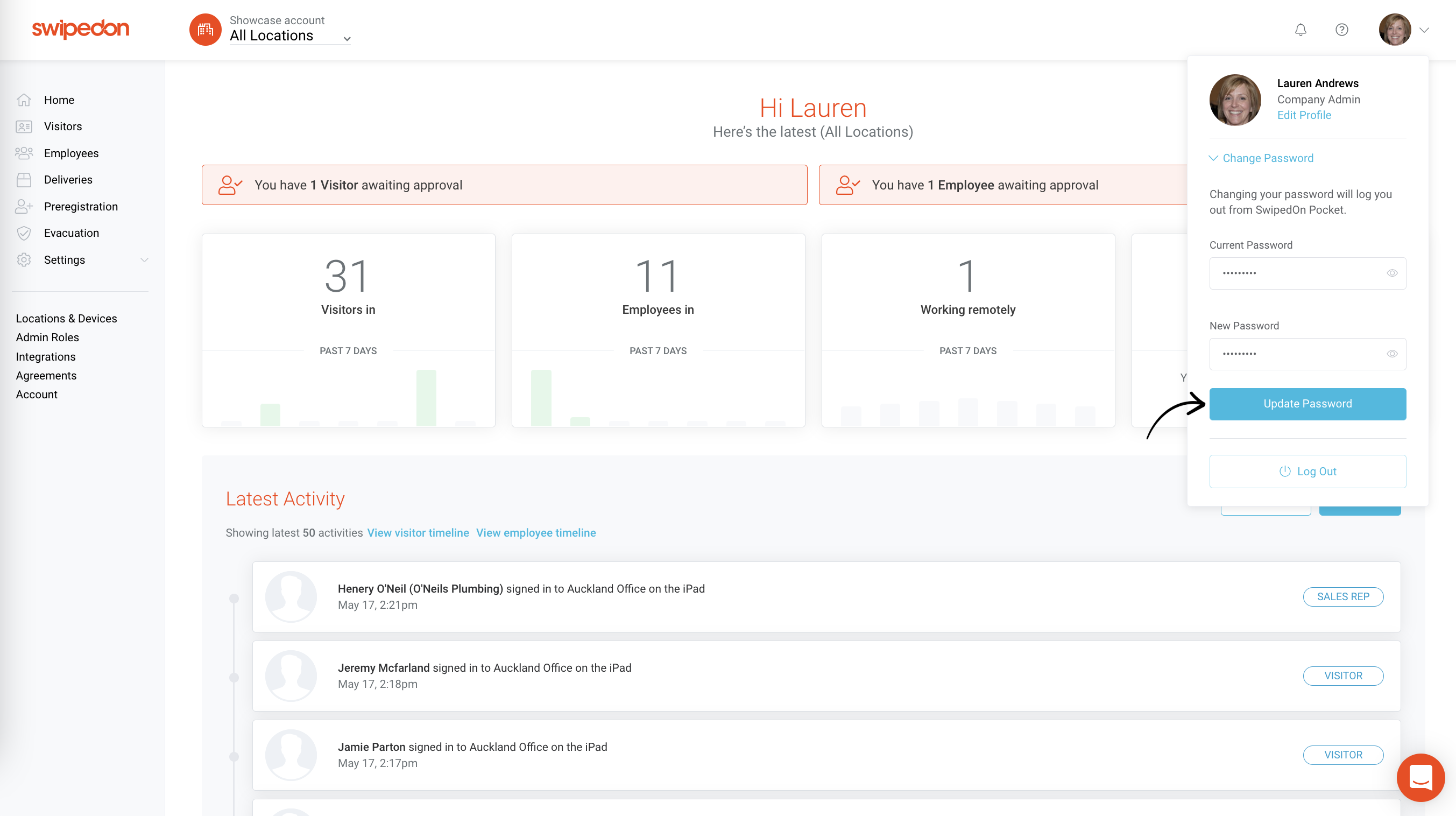Open the All Locations dropdown
The width and height of the screenshot is (1456, 816).
pos(290,36)
